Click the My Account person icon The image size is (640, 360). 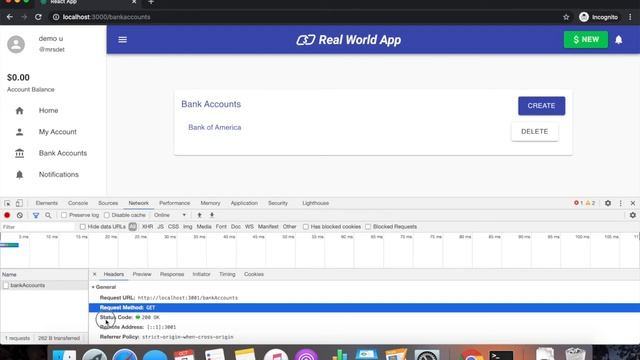point(20,132)
